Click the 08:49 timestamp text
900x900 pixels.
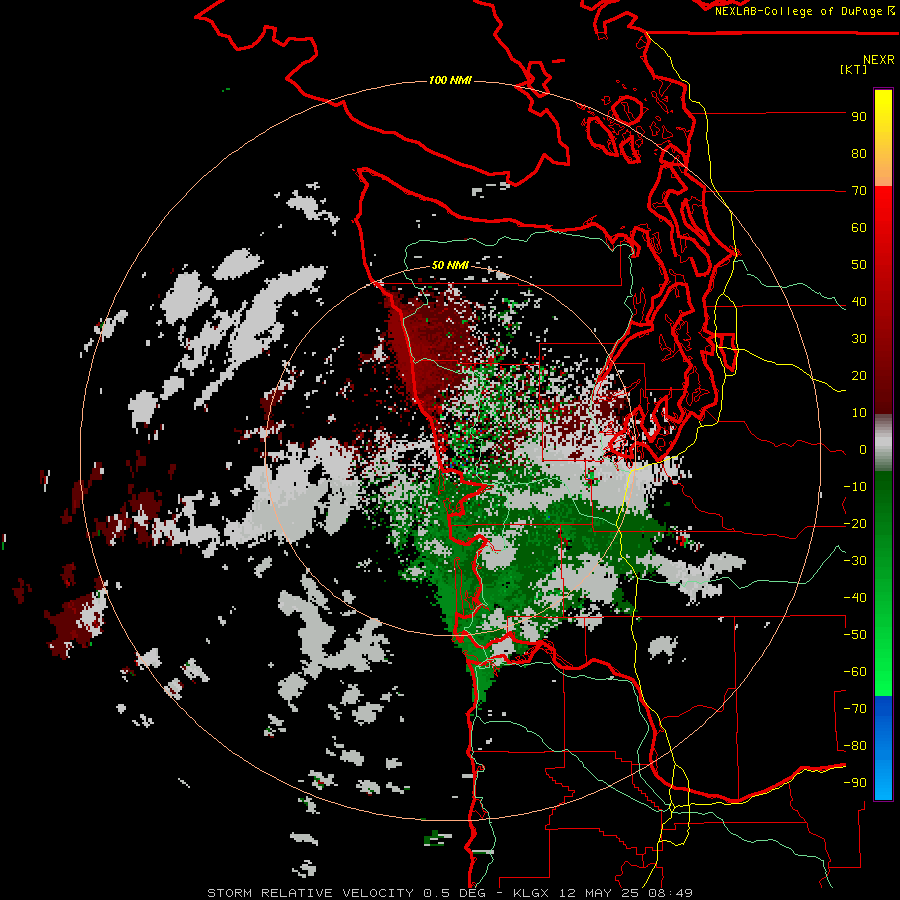point(672,893)
